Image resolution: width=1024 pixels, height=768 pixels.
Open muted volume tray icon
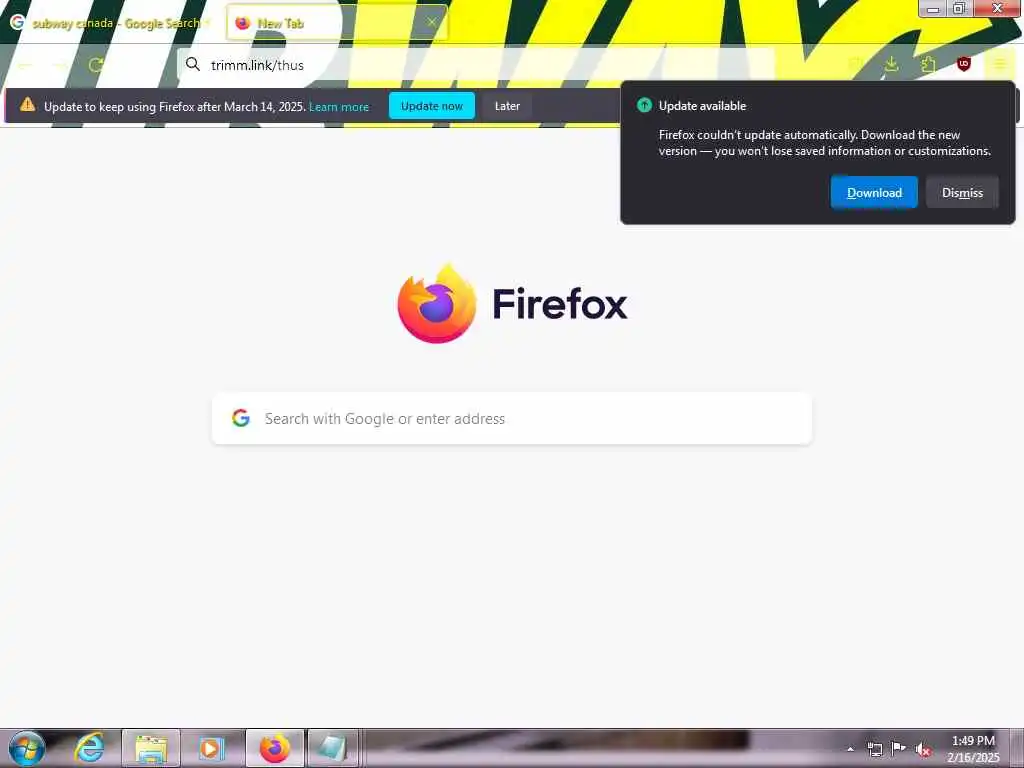click(x=923, y=750)
